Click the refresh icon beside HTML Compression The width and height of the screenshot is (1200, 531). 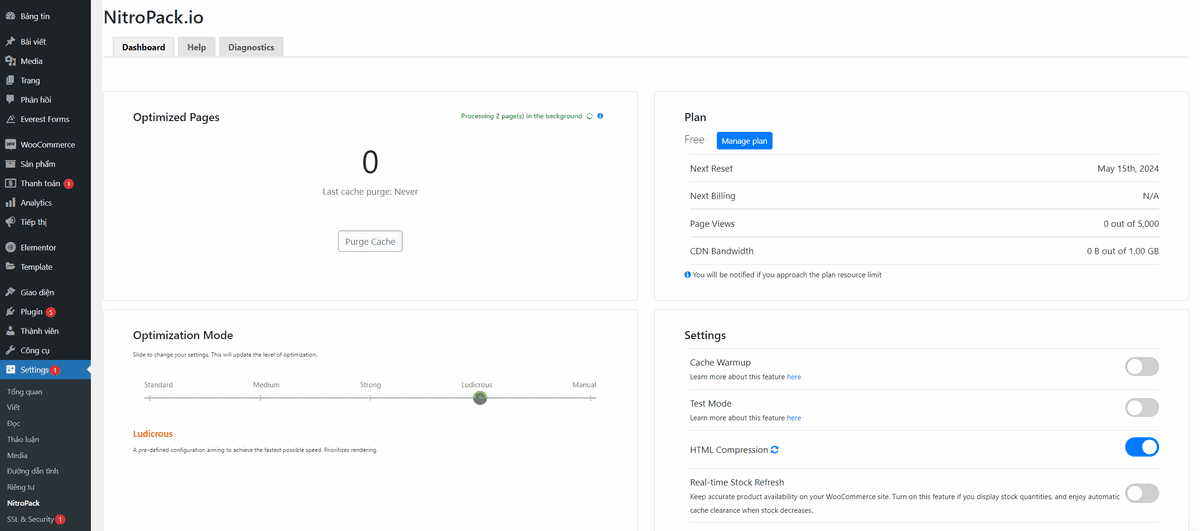pyautogui.click(x=775, y=450)
